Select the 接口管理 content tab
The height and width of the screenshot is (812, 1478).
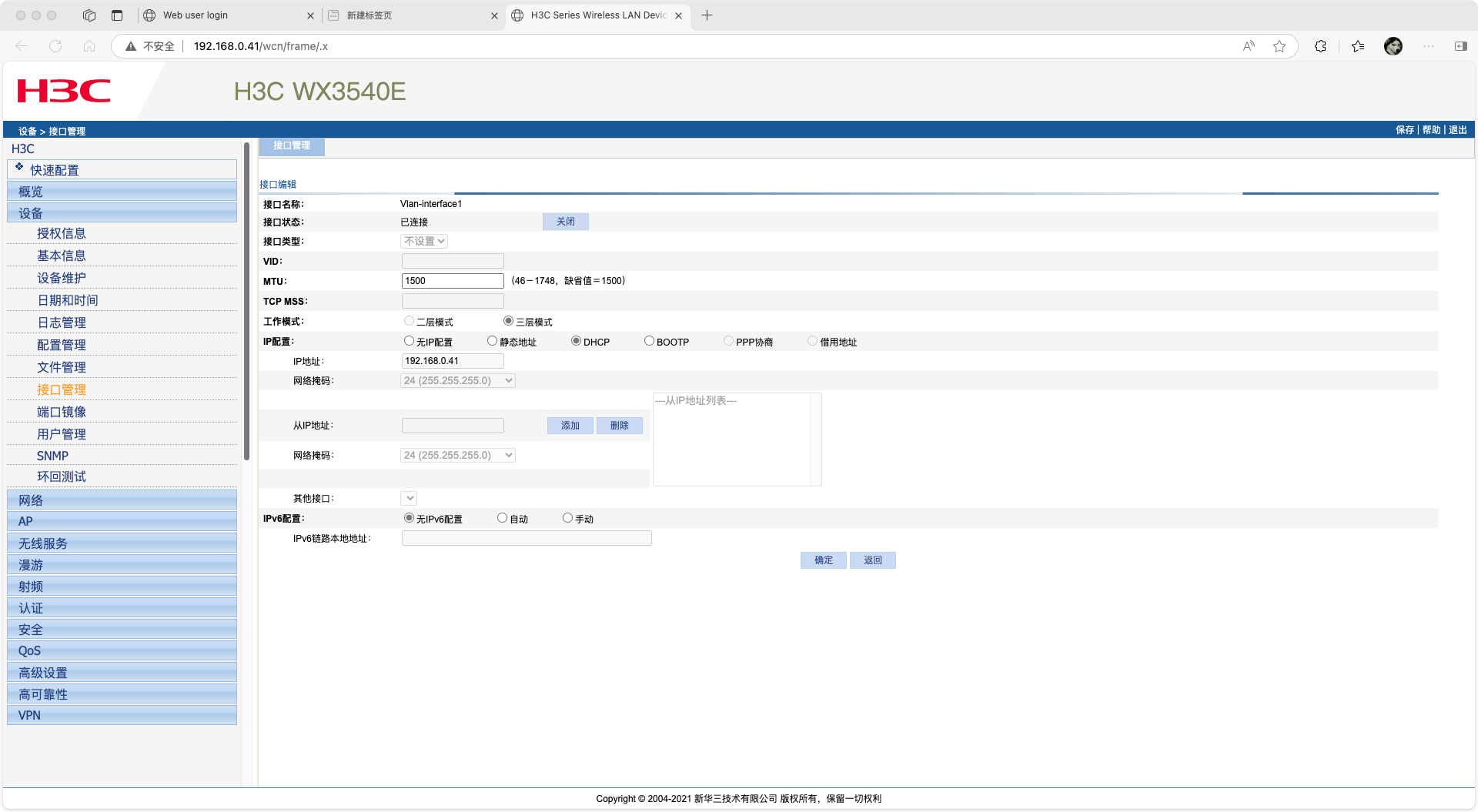click(292, 146)
